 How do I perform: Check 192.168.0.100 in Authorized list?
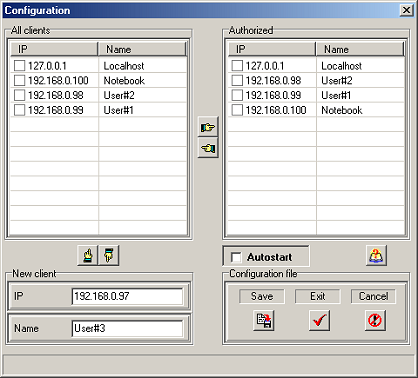tap(237, 110)
